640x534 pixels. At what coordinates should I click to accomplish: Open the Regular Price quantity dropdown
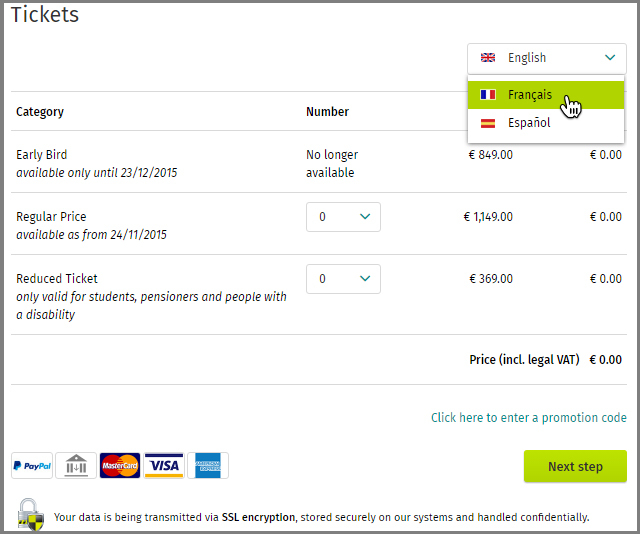343,217
